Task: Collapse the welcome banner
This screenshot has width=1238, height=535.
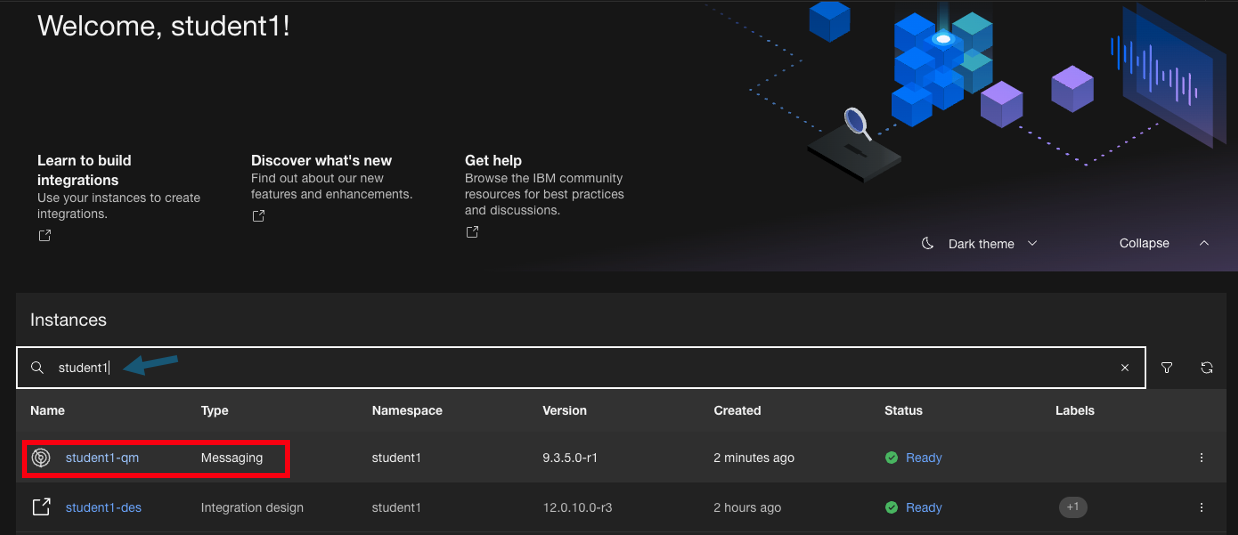Action: 1164,244
